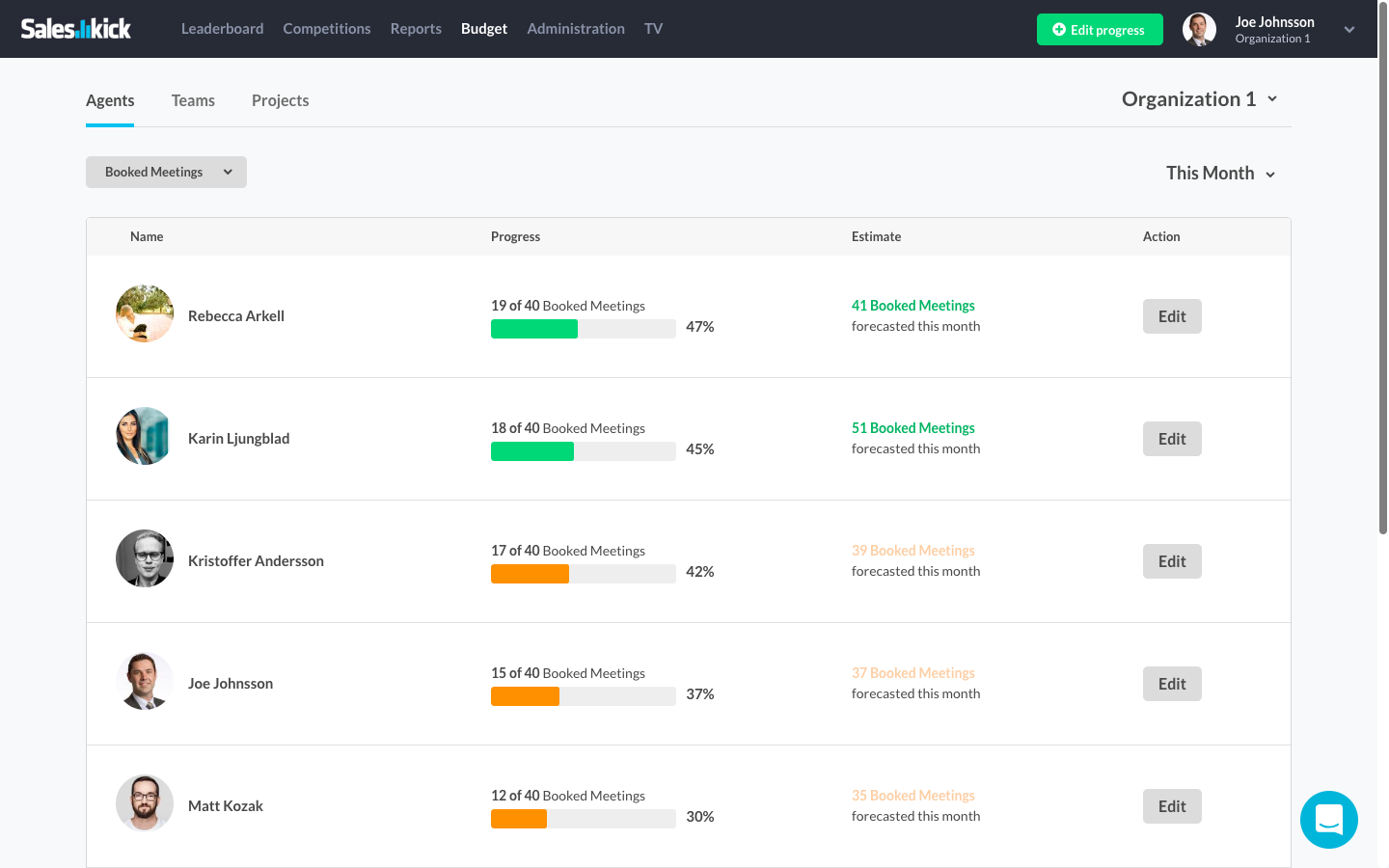Open the Booked Meetings dropdown
The image size is (1389, 868).
point(166,173)
